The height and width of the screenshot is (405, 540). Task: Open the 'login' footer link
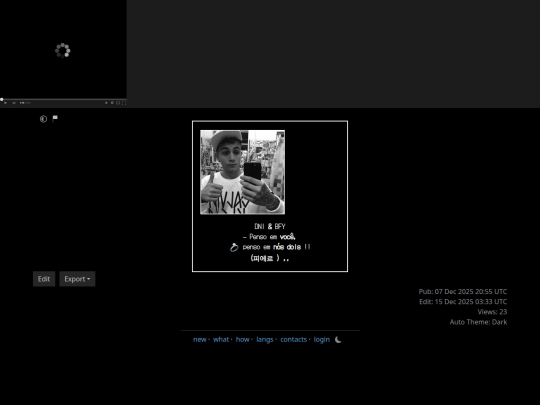[x=322, y=340]
